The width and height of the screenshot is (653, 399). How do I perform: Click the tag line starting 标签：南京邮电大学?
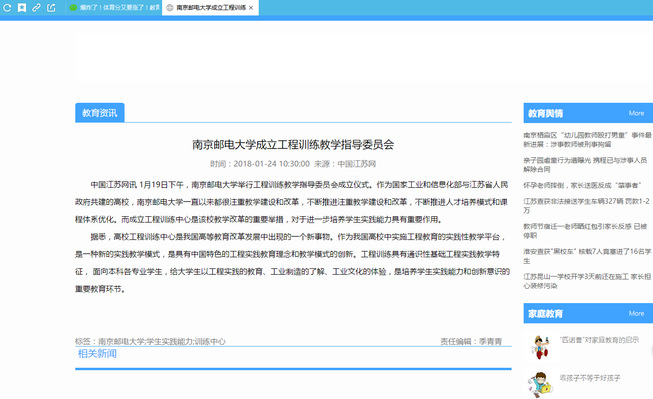pos(150,342)
